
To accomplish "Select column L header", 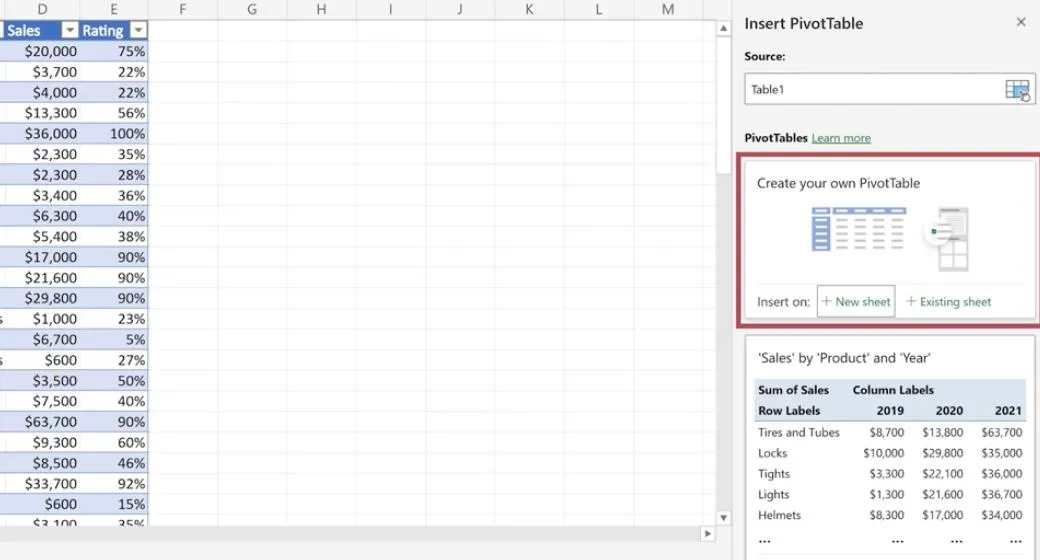I will point(598,9).
